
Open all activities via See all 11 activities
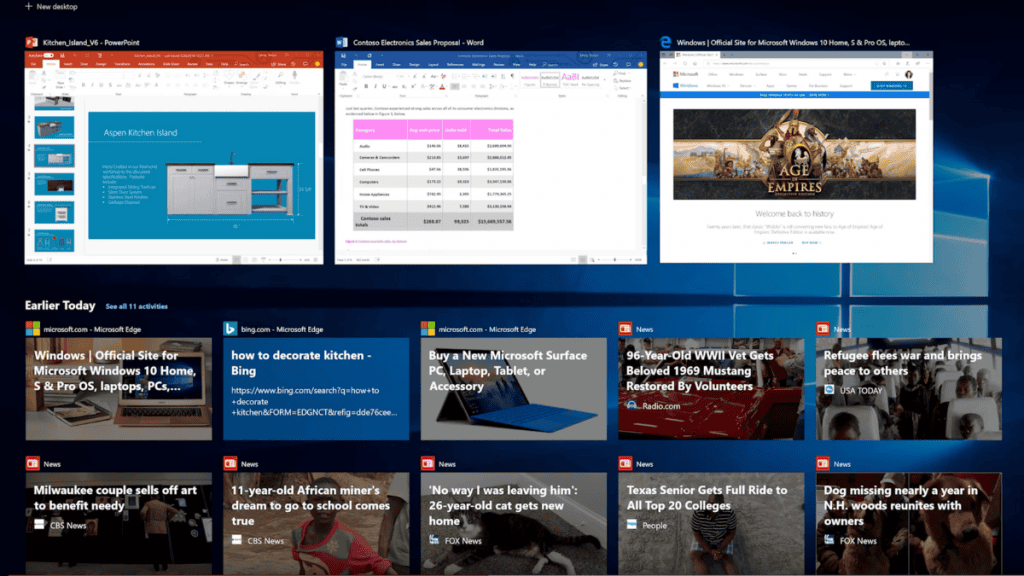point(136,306)
